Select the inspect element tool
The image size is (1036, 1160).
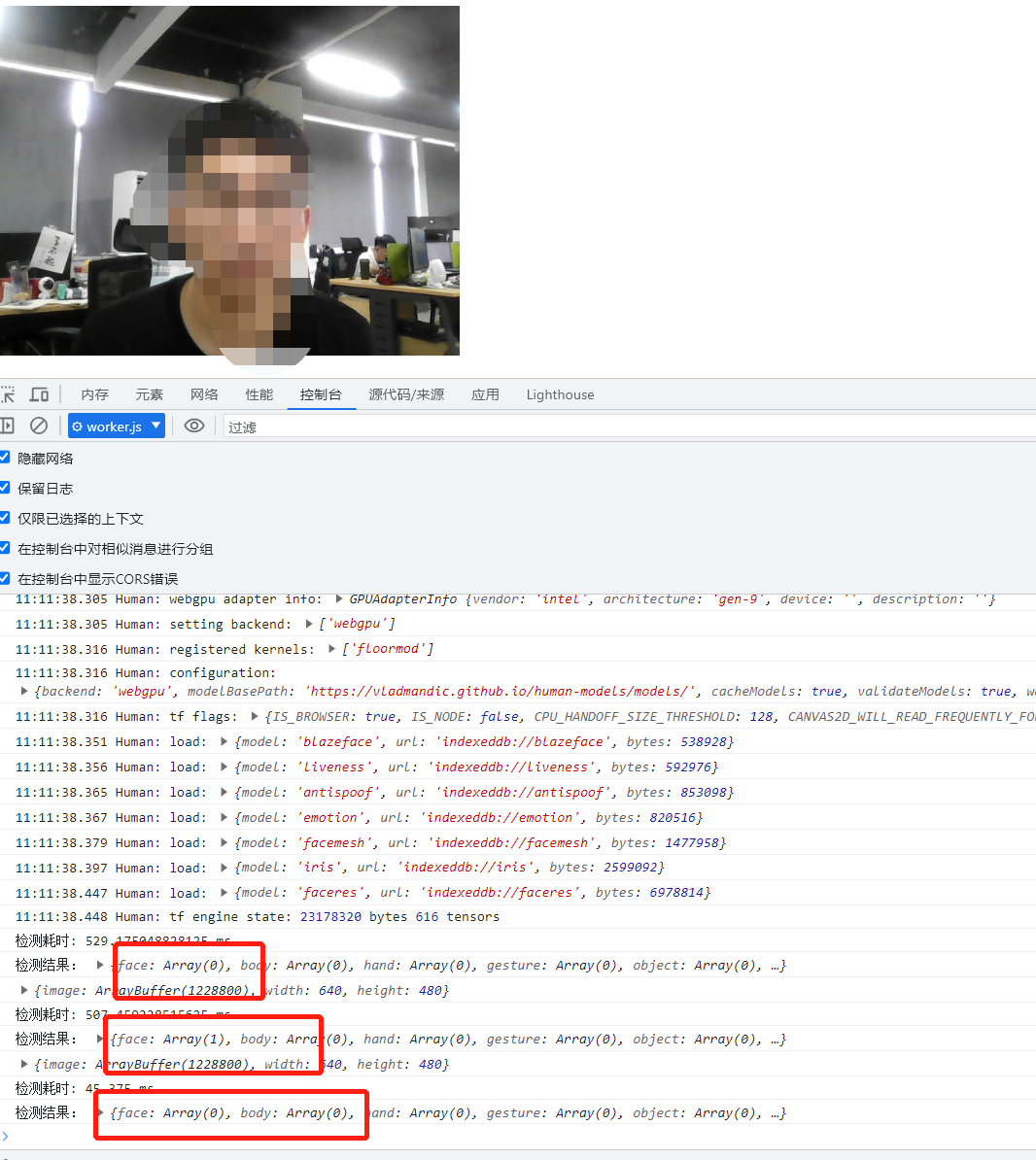(9, 393)
